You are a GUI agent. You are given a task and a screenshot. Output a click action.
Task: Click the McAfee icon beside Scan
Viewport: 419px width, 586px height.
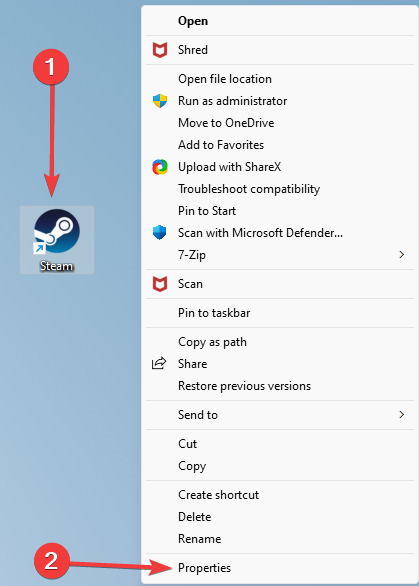(160, 284)
